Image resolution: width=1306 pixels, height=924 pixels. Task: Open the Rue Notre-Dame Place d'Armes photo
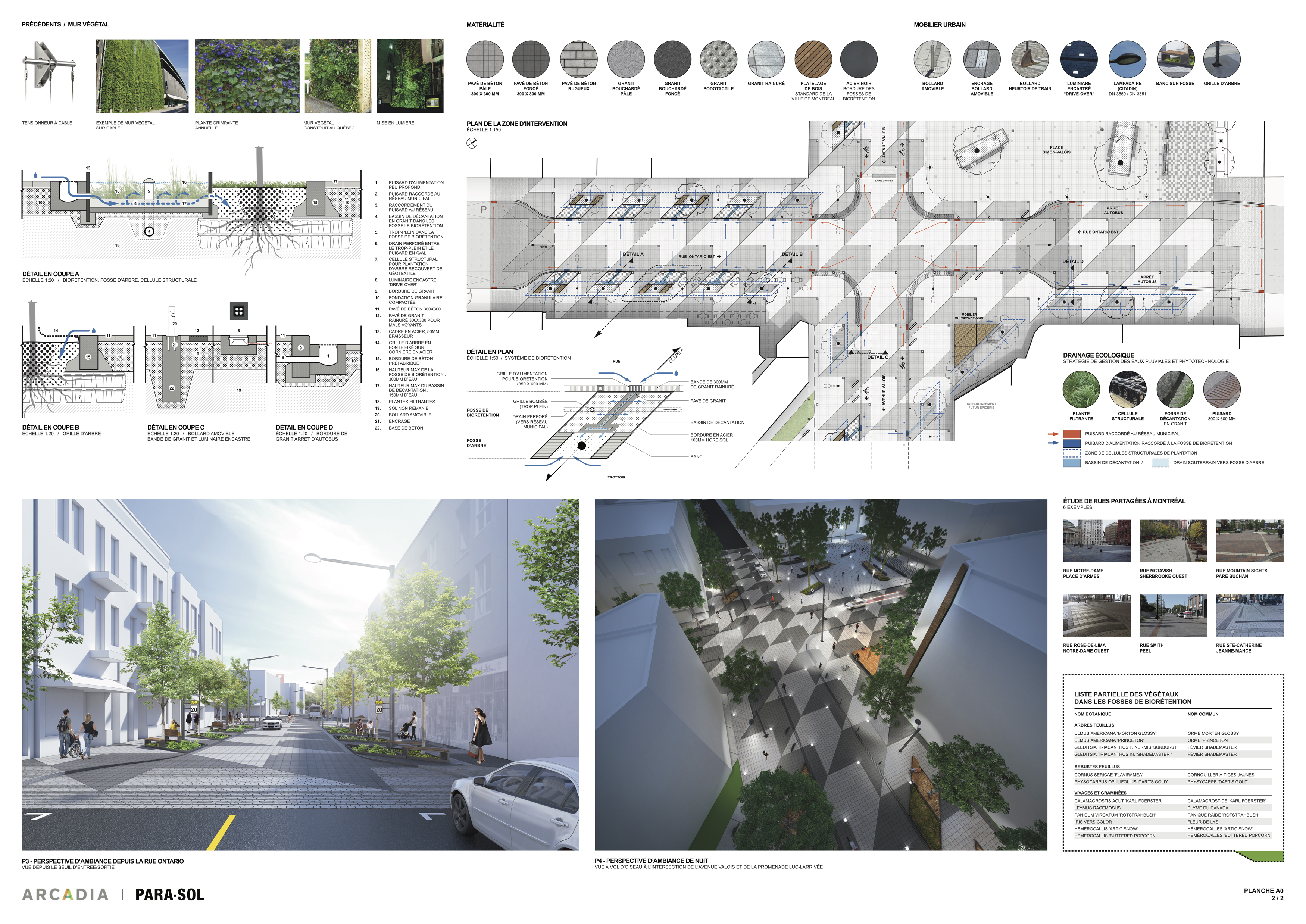point(1097,541)
